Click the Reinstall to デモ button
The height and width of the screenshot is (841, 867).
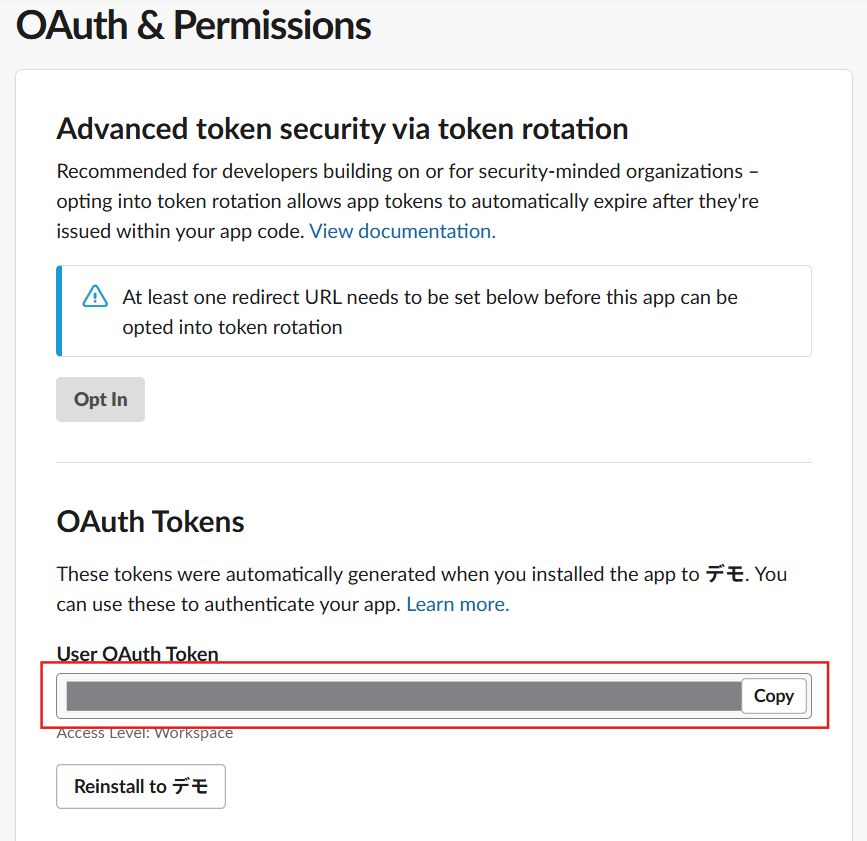coord(141,786)
